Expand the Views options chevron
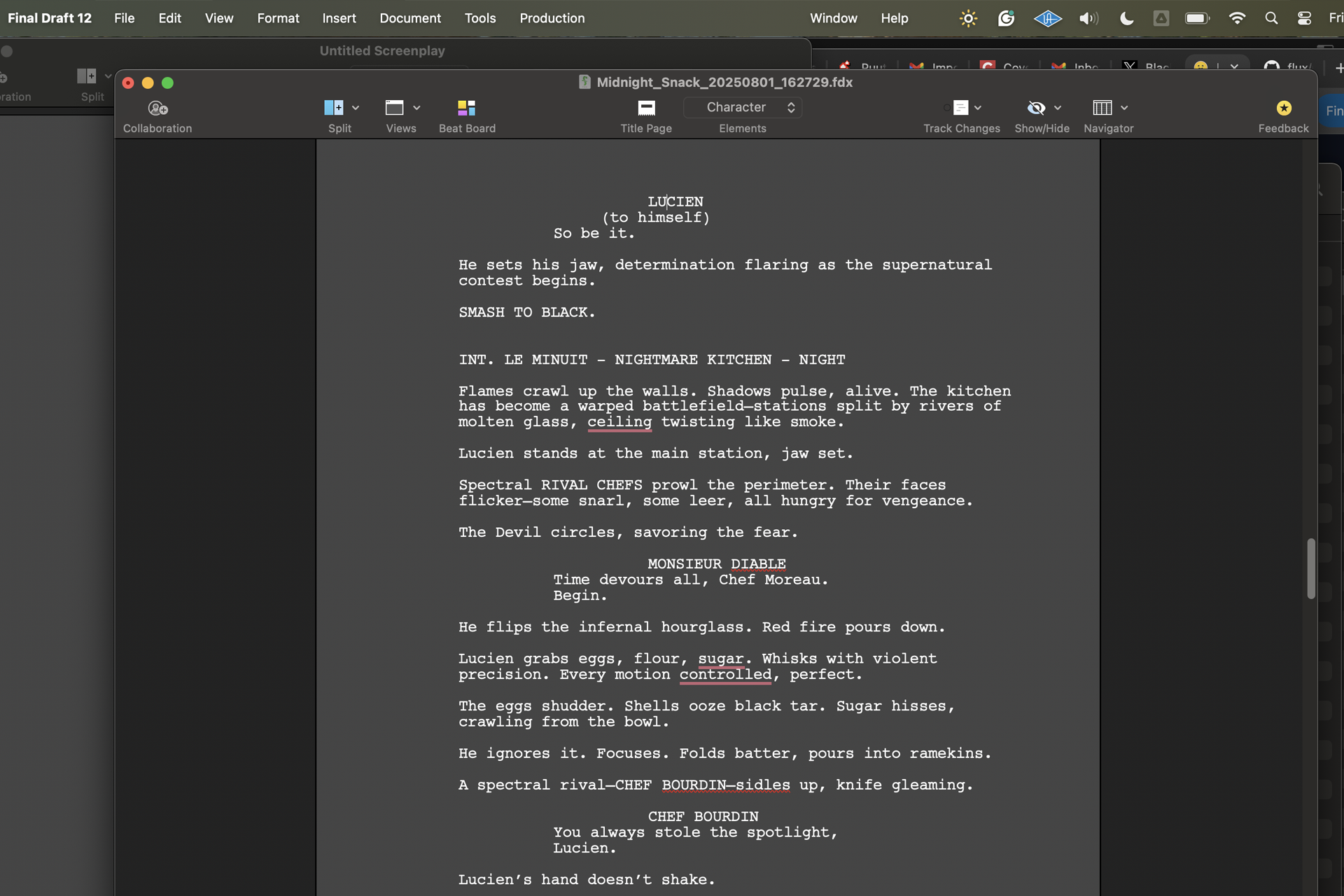Screen dimensions: 1344x896 [418, 108]
